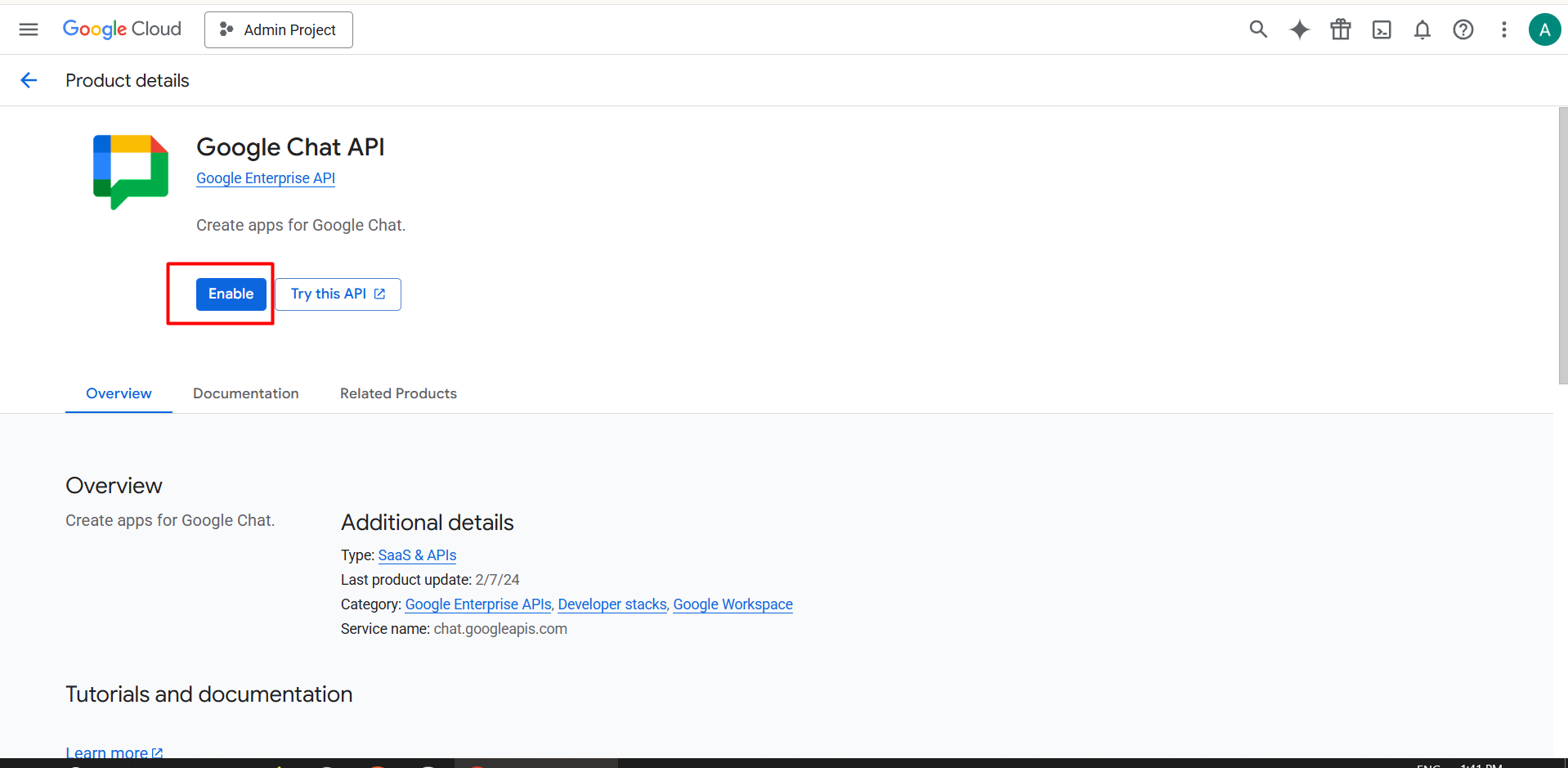The image size is (1568, 768).
Task: Open the three-dot settings menu
Action: 1504,29
